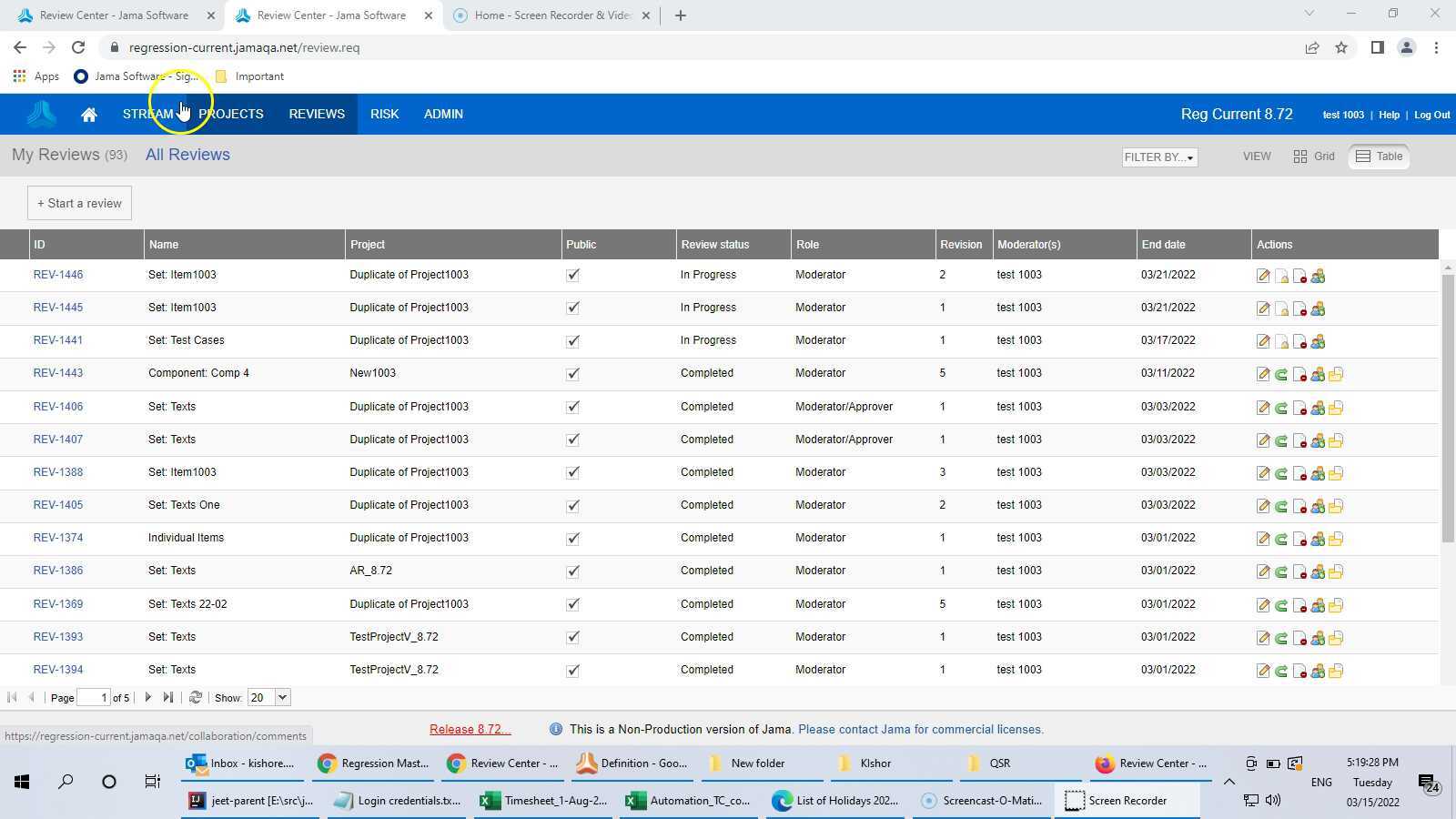Toggle Public checkbox on REV-1388 row

(x=572, y=472)
